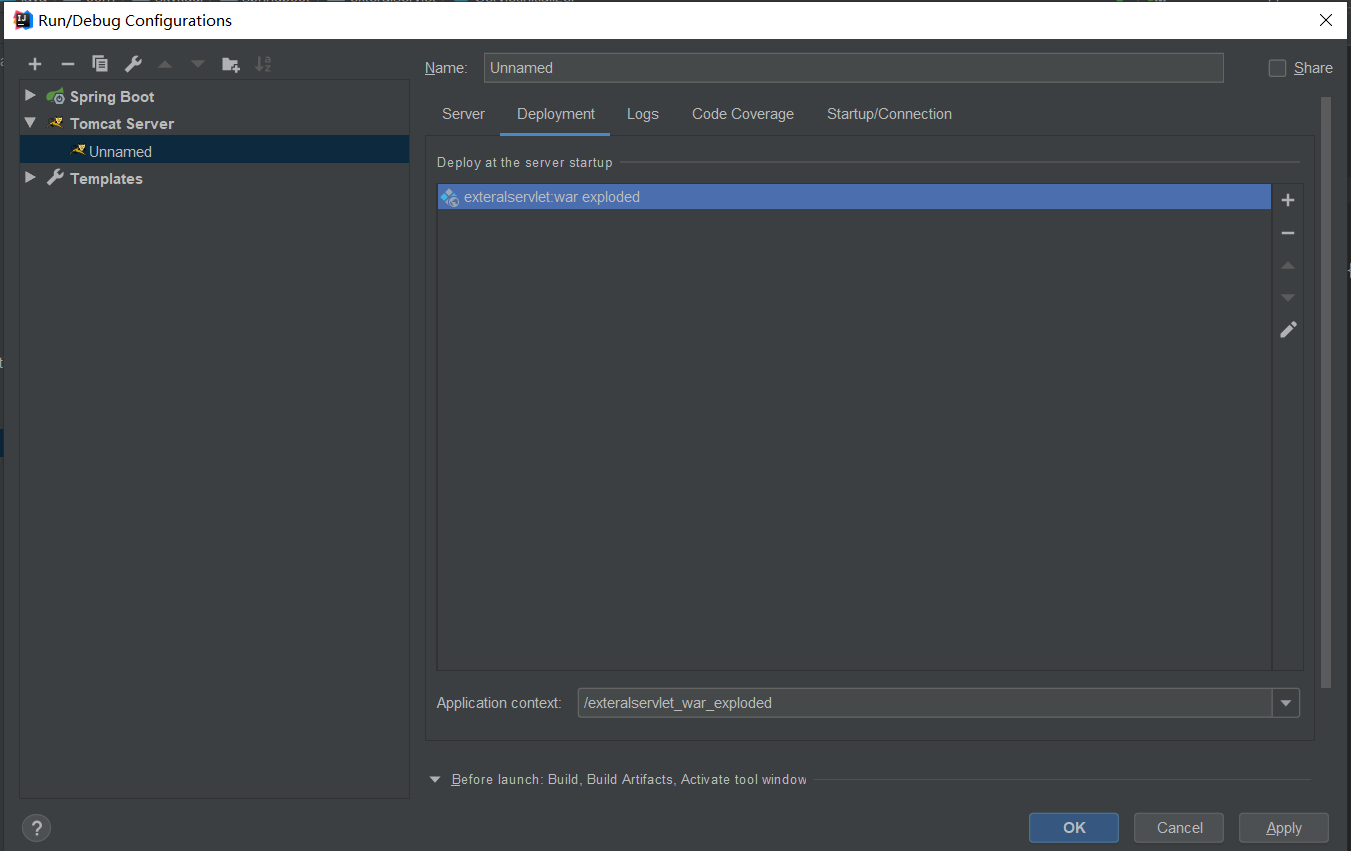
Task: Add a new run configuration
Action: 35,64
